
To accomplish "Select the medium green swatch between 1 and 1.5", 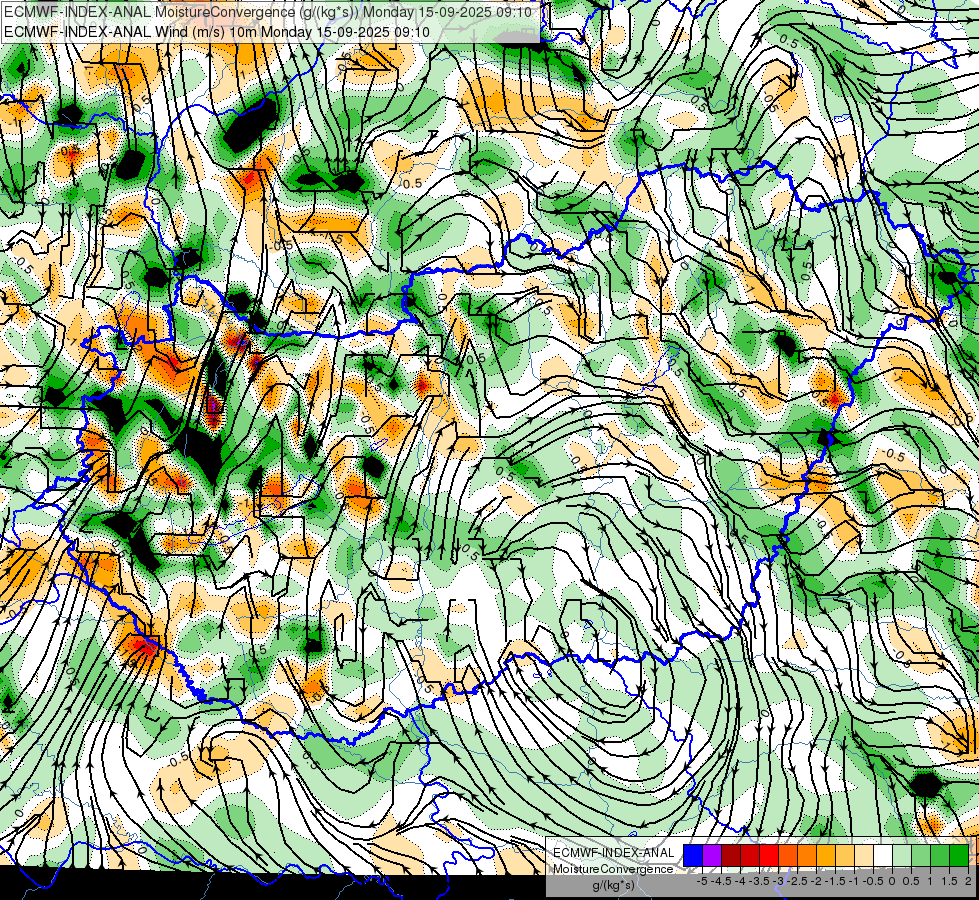I will coord(940,856).
